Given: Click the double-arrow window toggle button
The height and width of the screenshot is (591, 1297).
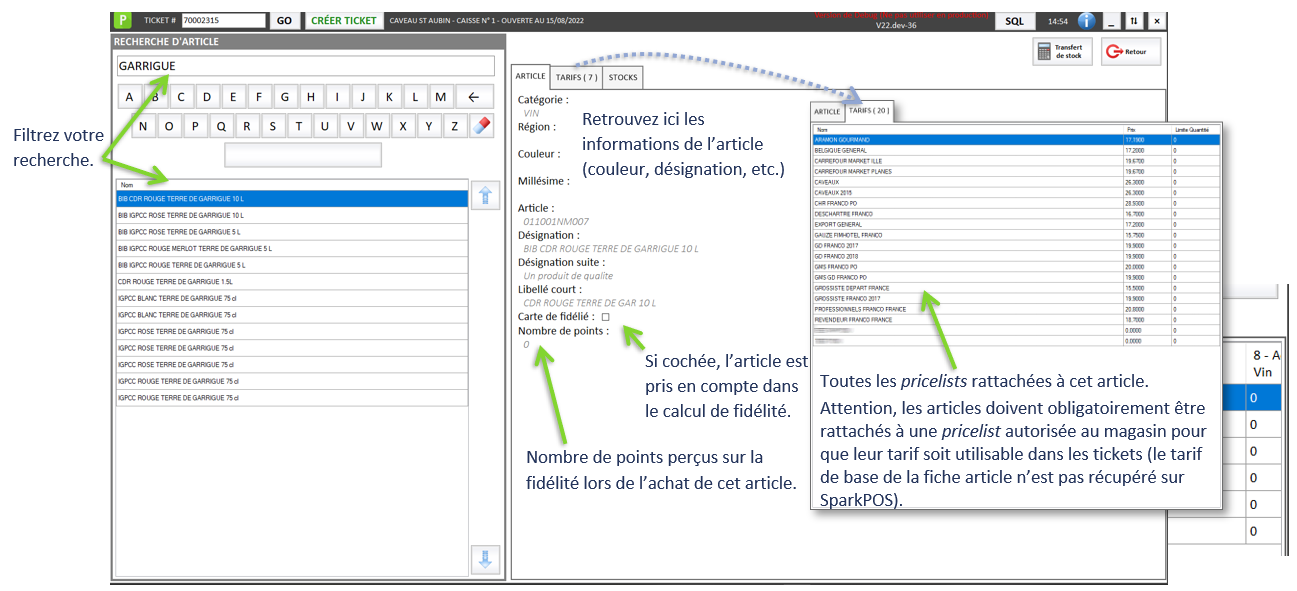Looking at the screenshot, I should [1134, 20].
